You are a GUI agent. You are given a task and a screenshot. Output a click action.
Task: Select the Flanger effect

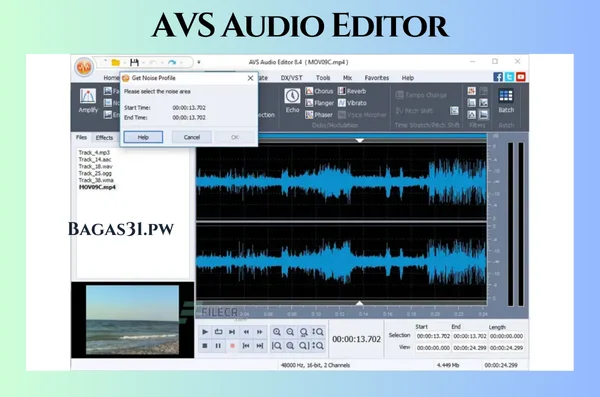coord(319,103)
